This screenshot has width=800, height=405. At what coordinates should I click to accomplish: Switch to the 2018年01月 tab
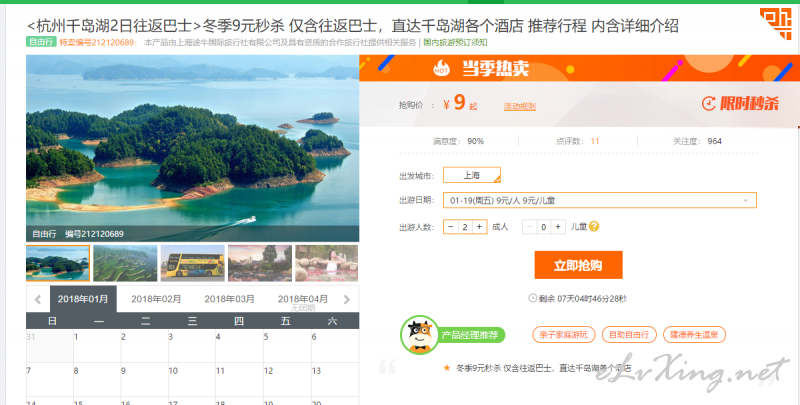tap(83, 299)
